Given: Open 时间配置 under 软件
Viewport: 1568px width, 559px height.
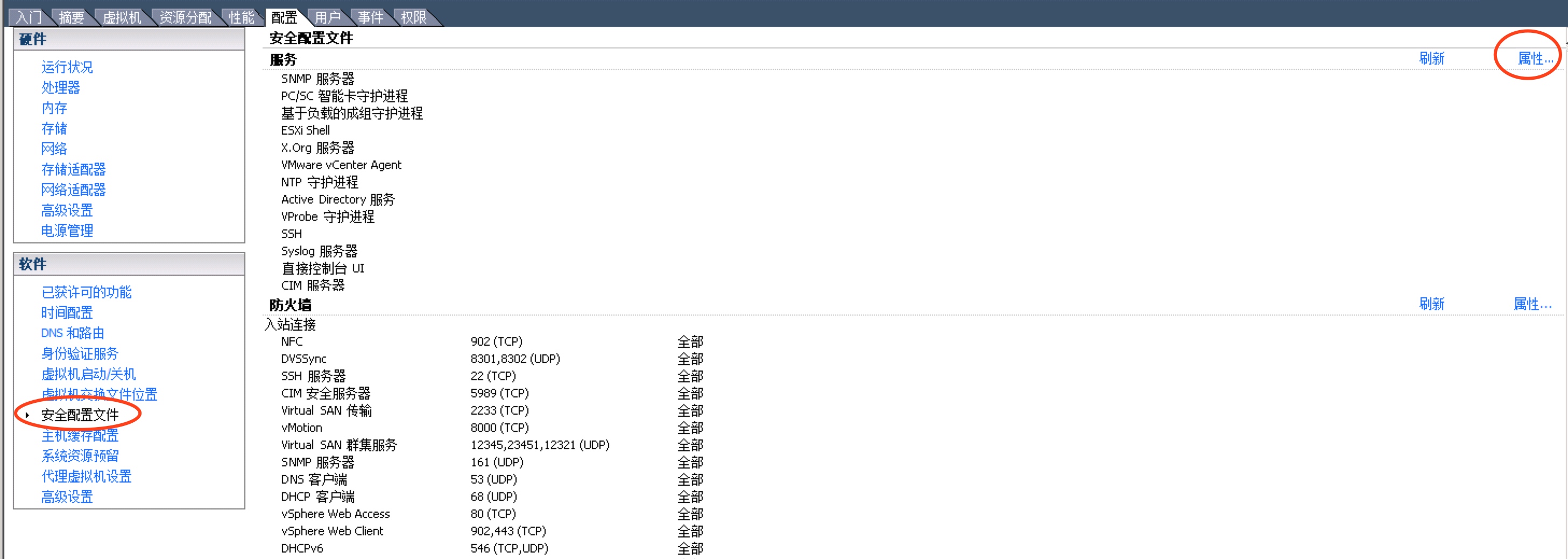Looking at the screenshot, I should pyautogui.click(x=67, y=313).
